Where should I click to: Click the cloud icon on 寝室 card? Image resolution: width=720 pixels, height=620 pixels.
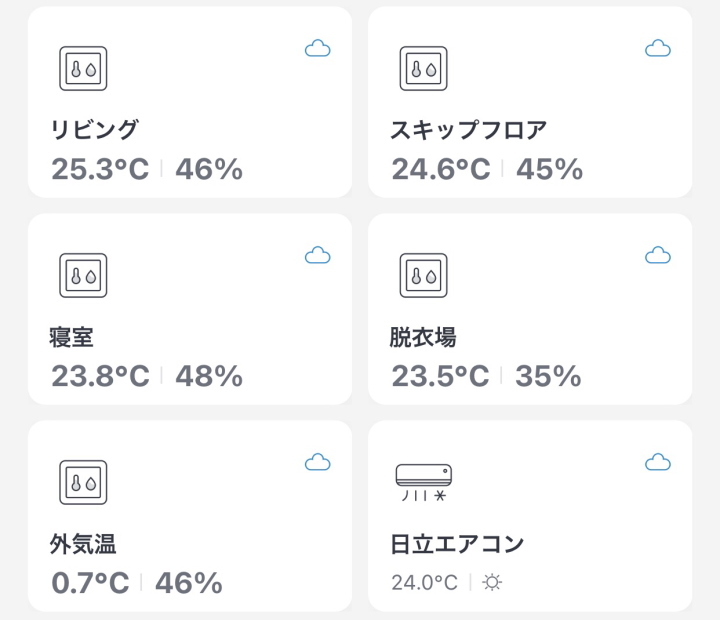pyautogui.click(x=318, y=255)
